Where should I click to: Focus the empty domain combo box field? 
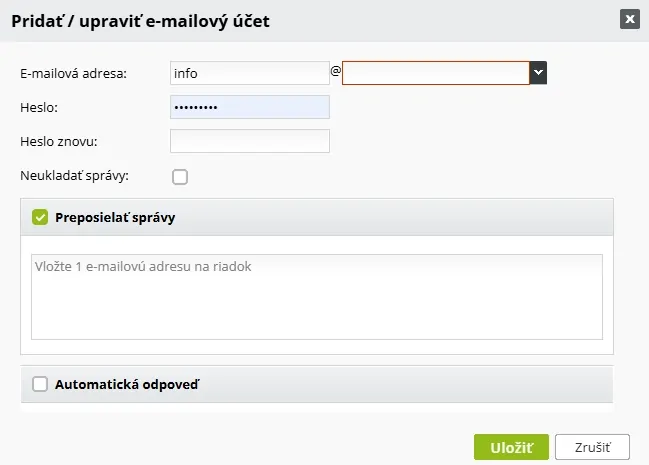click(x=435, y=73)
